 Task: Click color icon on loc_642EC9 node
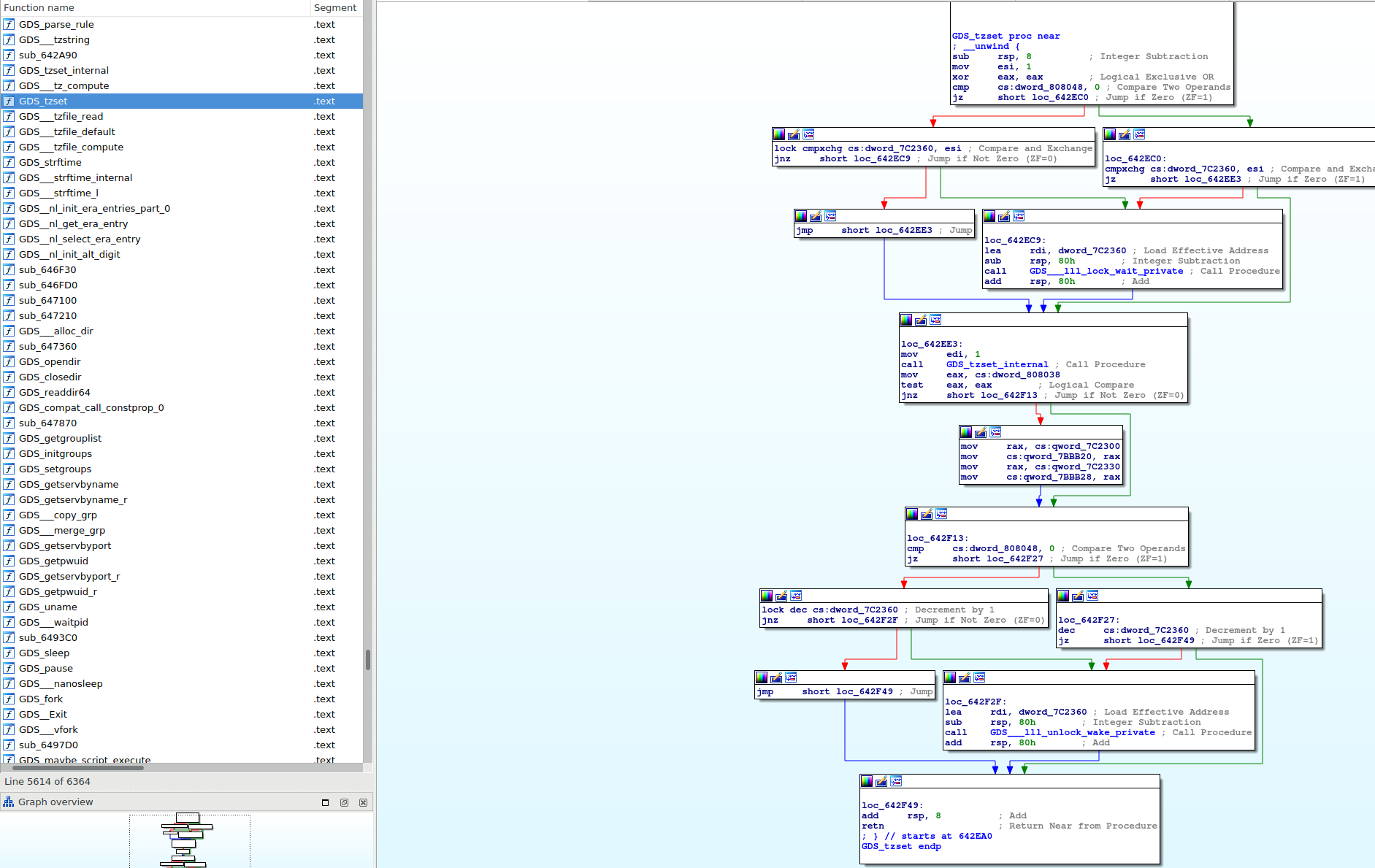click(x=989, y=216)
